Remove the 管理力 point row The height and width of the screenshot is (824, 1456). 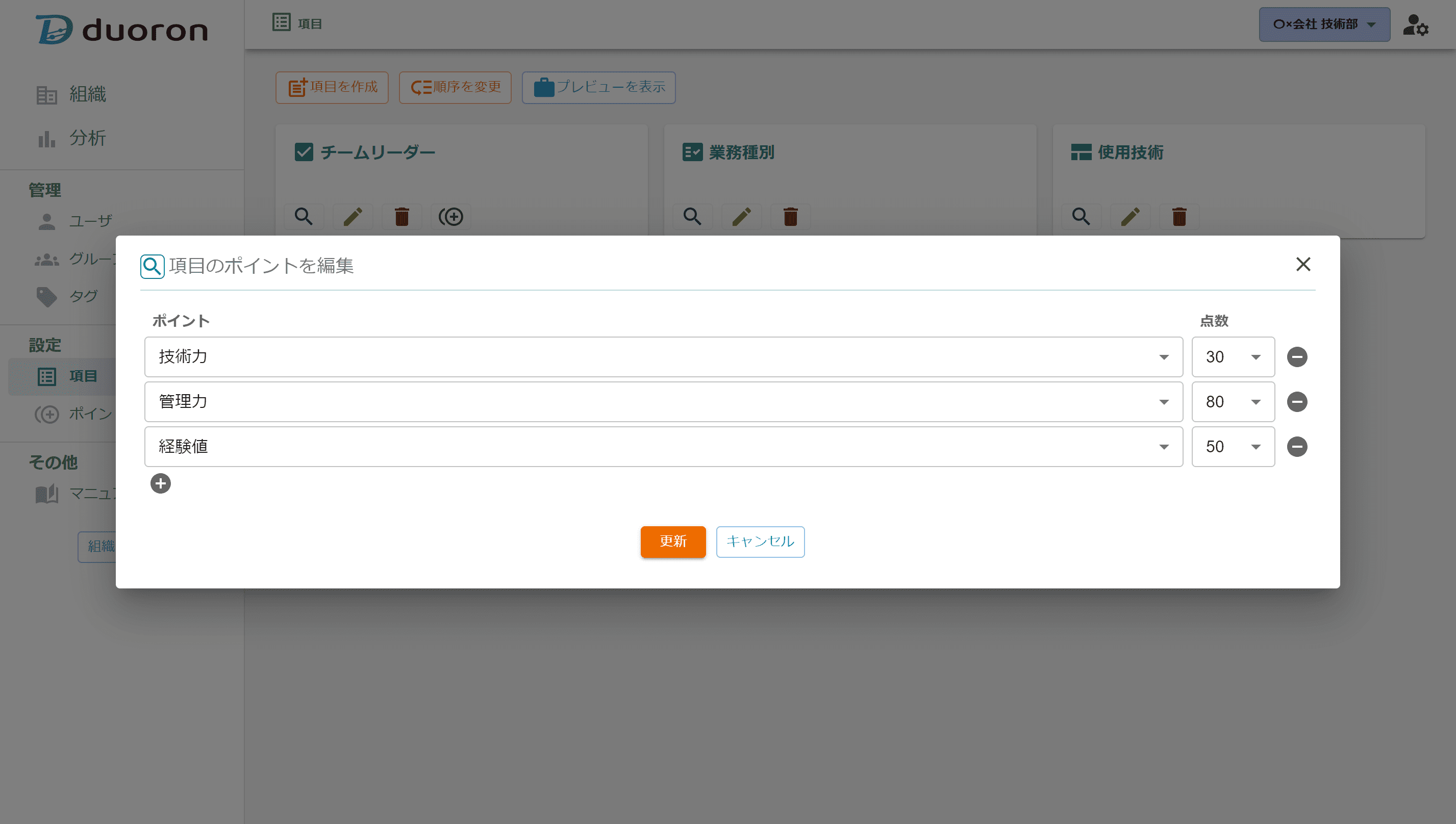point(1297,402)
